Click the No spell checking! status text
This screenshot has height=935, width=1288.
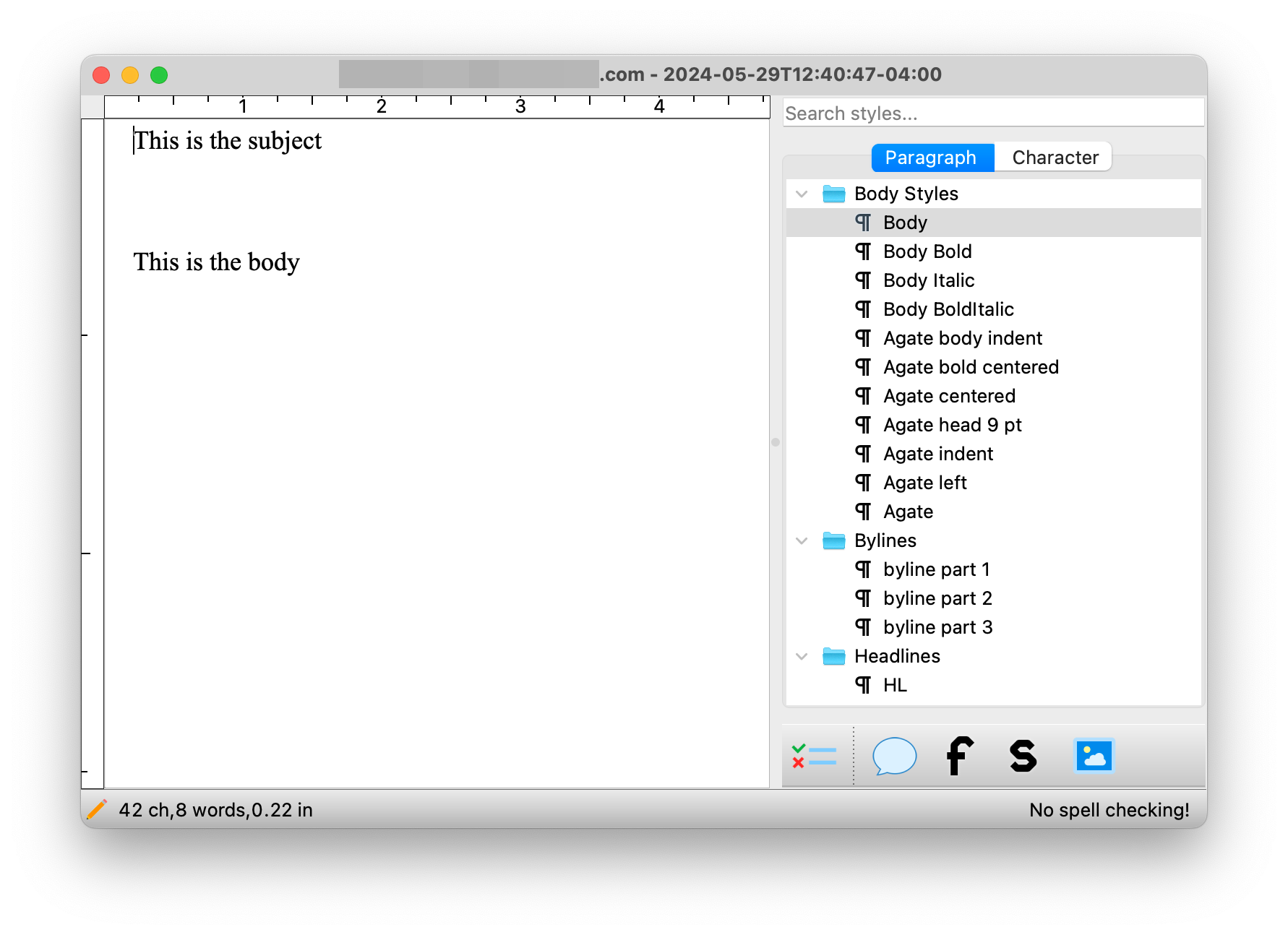[1109, 810]
